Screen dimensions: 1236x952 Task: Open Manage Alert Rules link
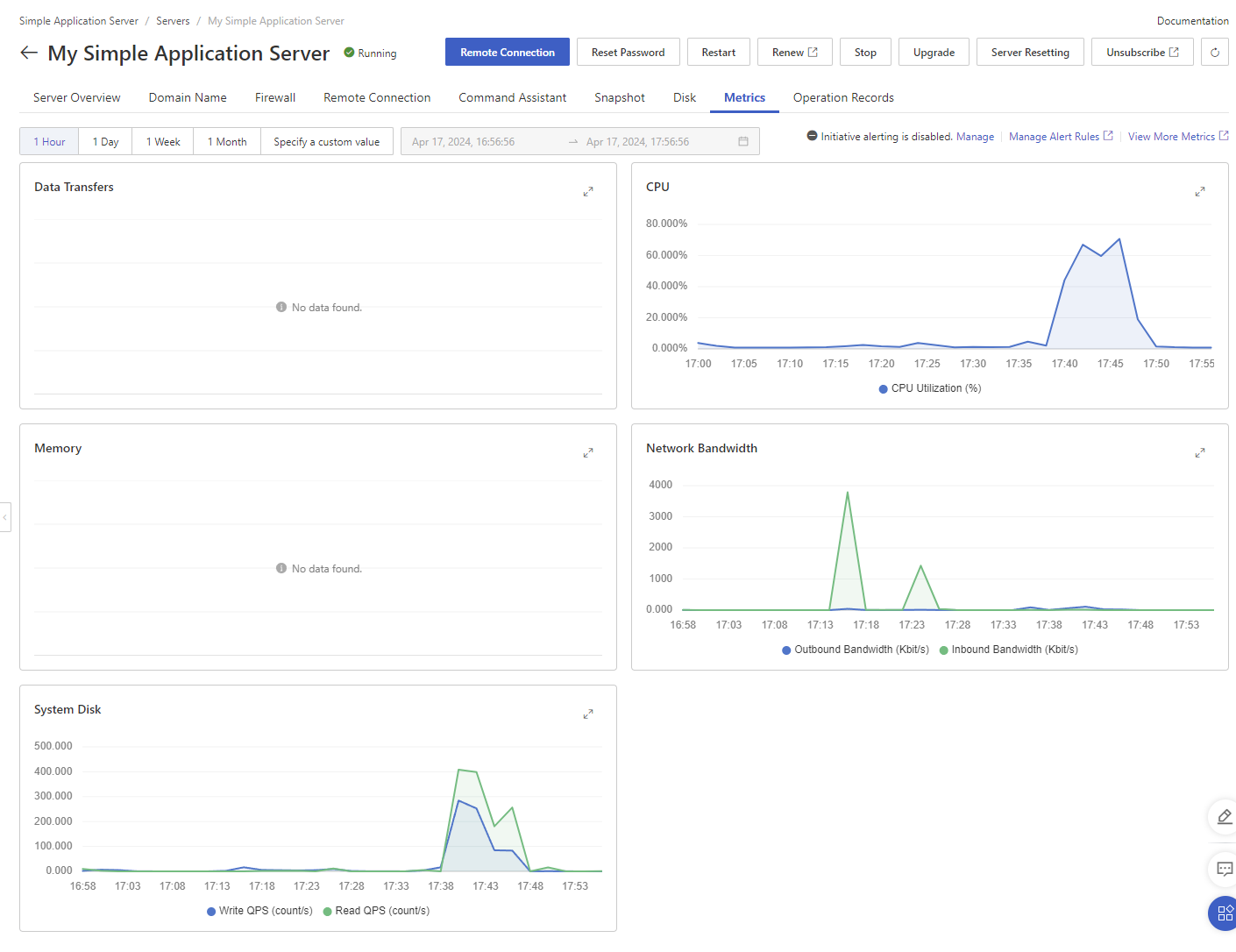[1061, 137]
